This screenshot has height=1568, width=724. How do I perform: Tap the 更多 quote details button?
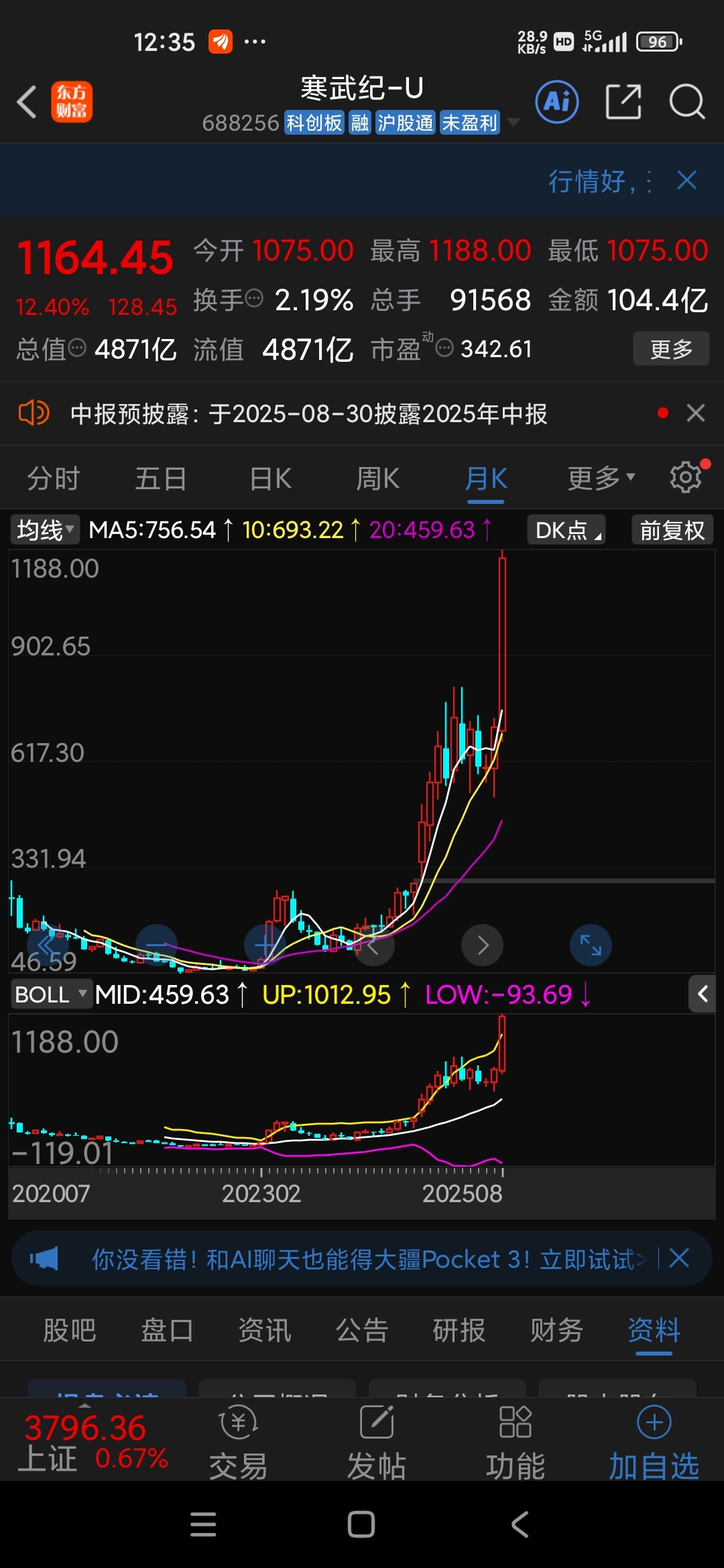[x=671, y=348]
